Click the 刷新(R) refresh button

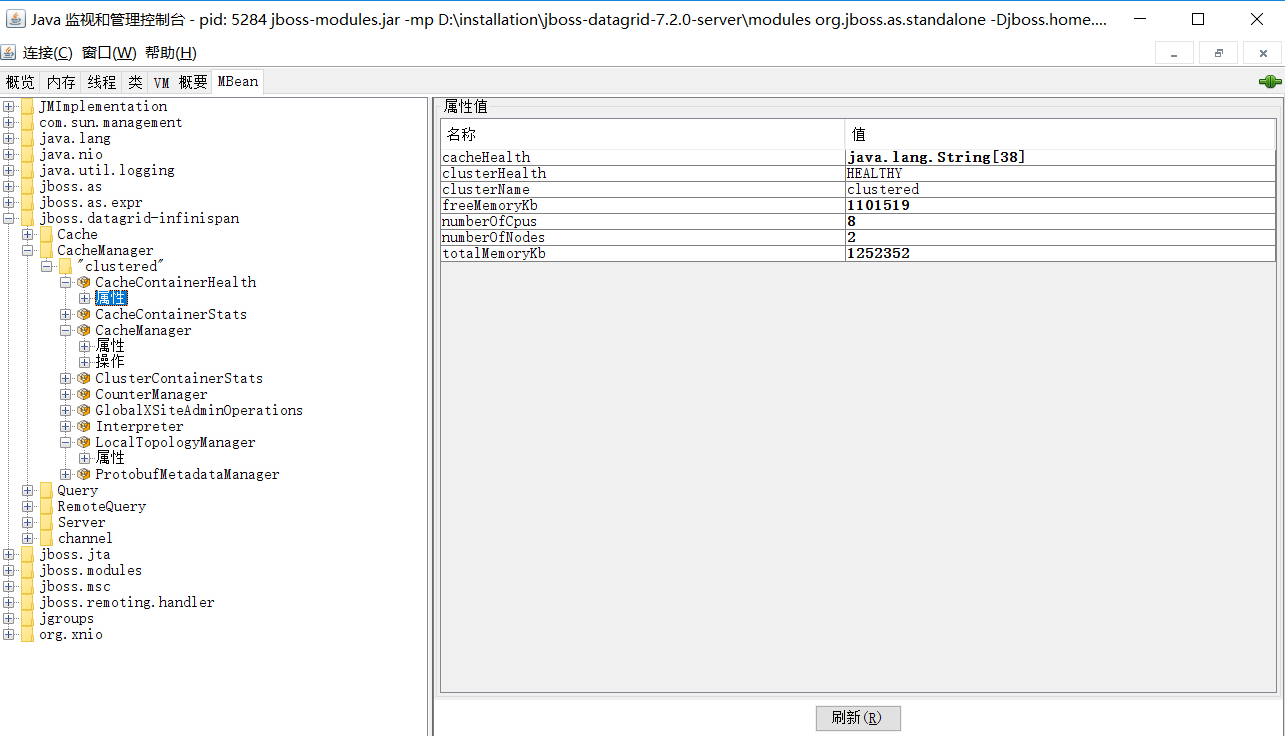[x=858, y=718]
